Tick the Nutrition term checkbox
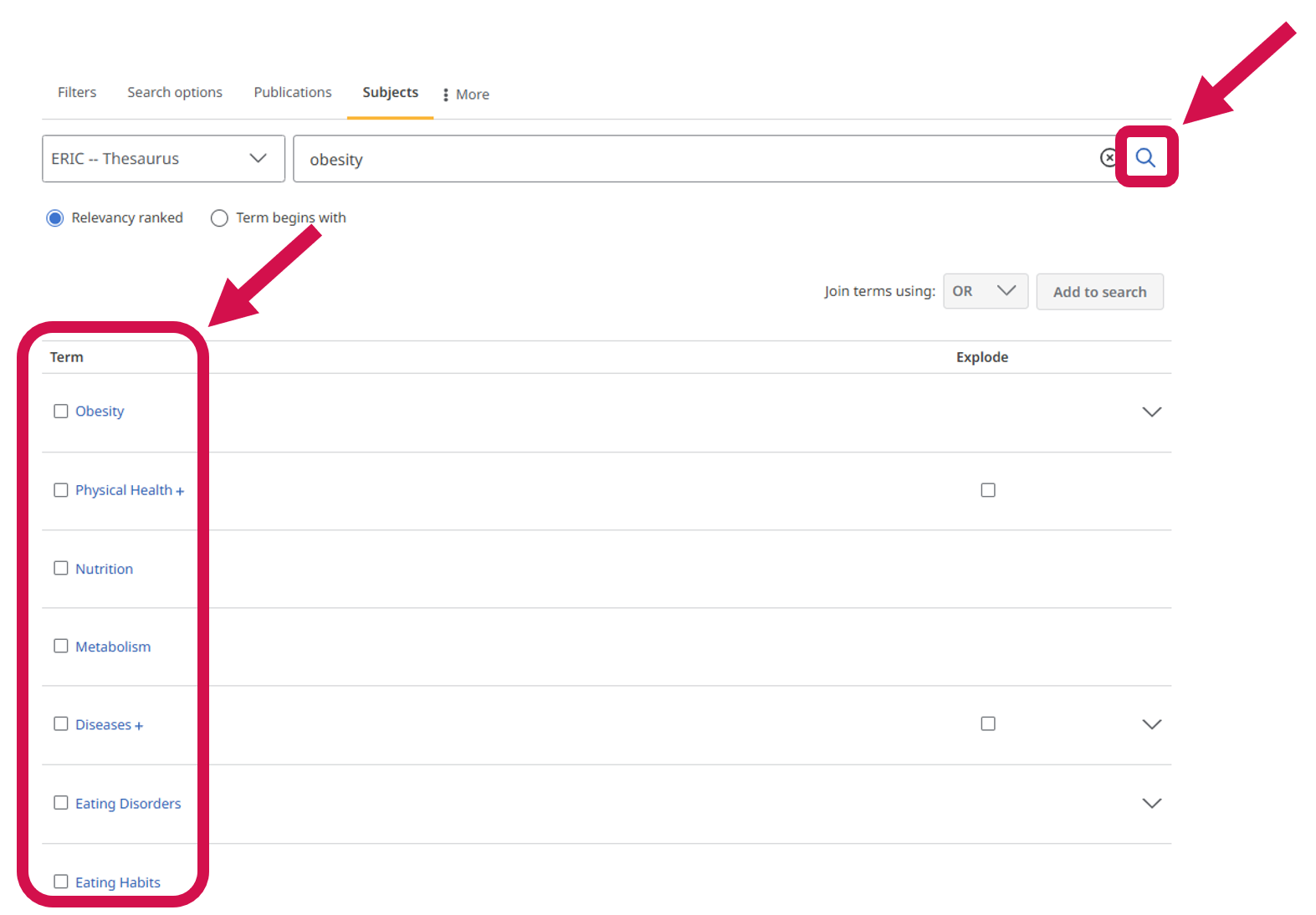This screenshot has height=915, width=1316. pyautogui.click(x=61, y=569)
